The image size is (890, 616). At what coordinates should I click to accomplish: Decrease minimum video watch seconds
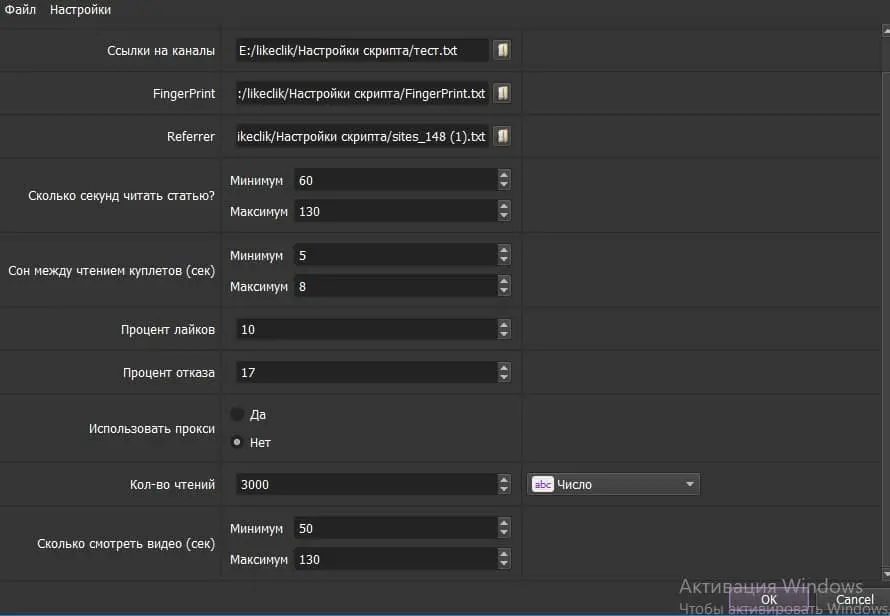(504, 533)
